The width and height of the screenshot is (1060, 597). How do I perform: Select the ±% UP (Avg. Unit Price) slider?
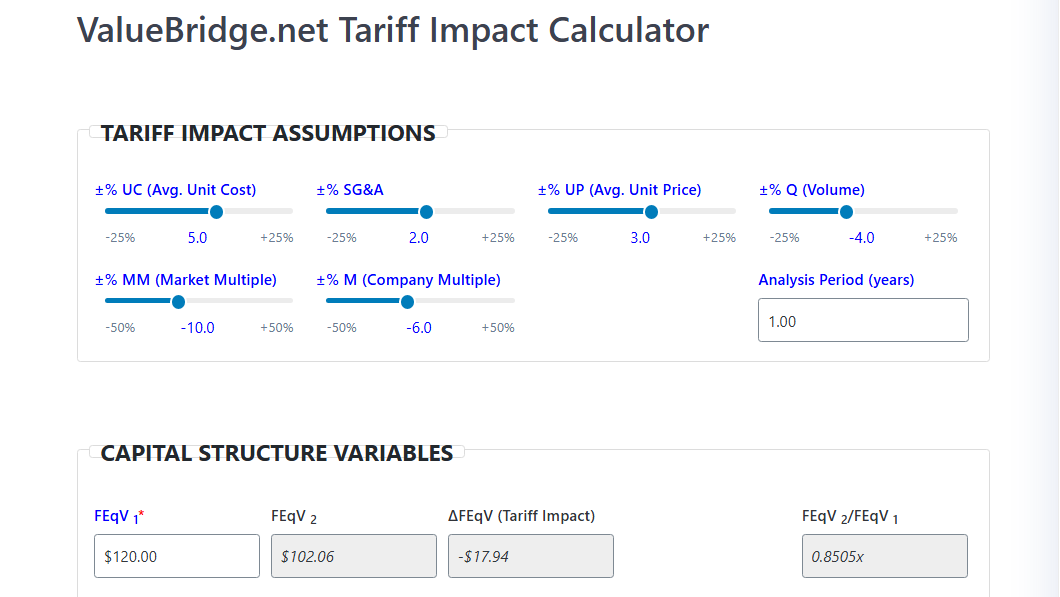click(651, 212)
